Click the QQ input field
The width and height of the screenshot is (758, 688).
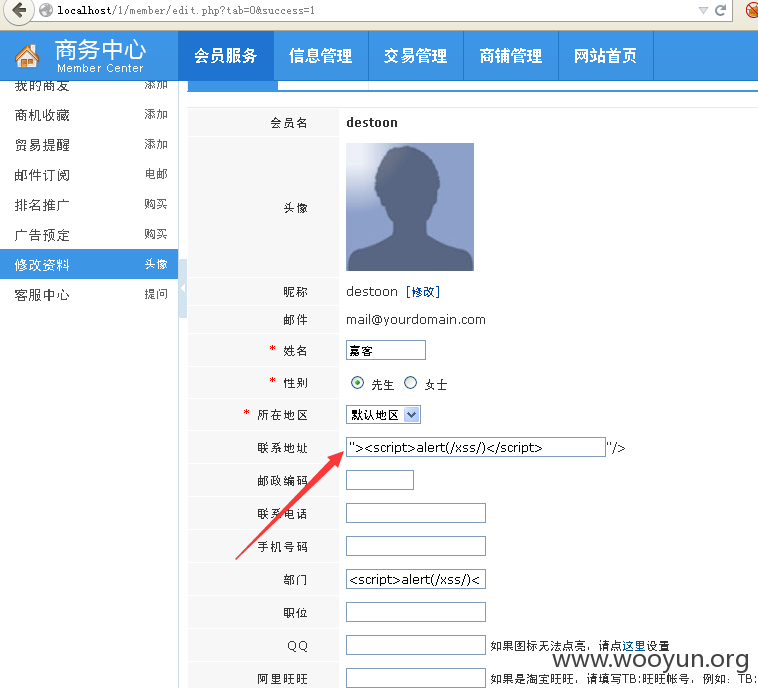[416, 645]
